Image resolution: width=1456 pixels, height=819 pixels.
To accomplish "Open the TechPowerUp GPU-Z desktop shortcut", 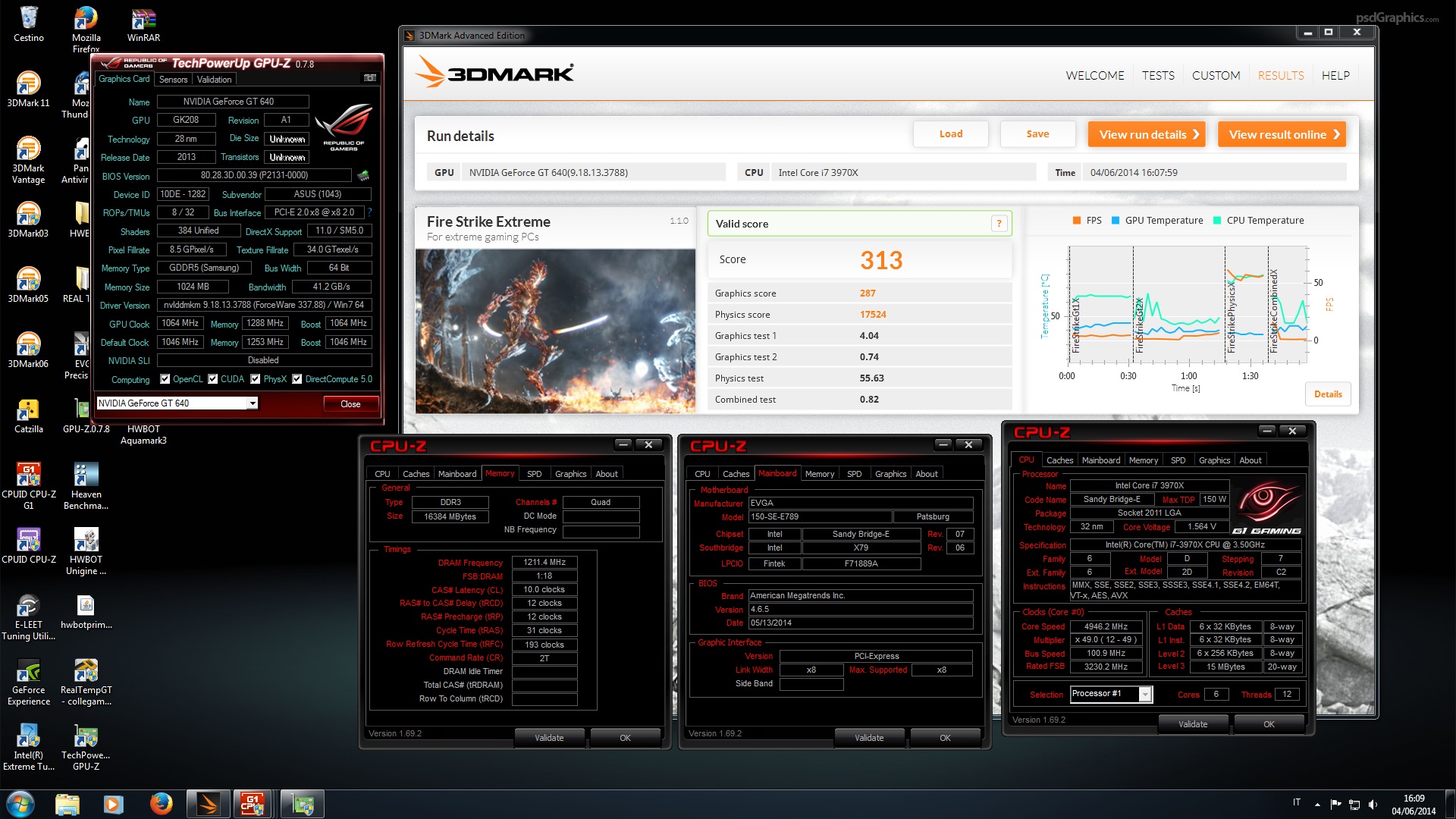I will point(86,747).
